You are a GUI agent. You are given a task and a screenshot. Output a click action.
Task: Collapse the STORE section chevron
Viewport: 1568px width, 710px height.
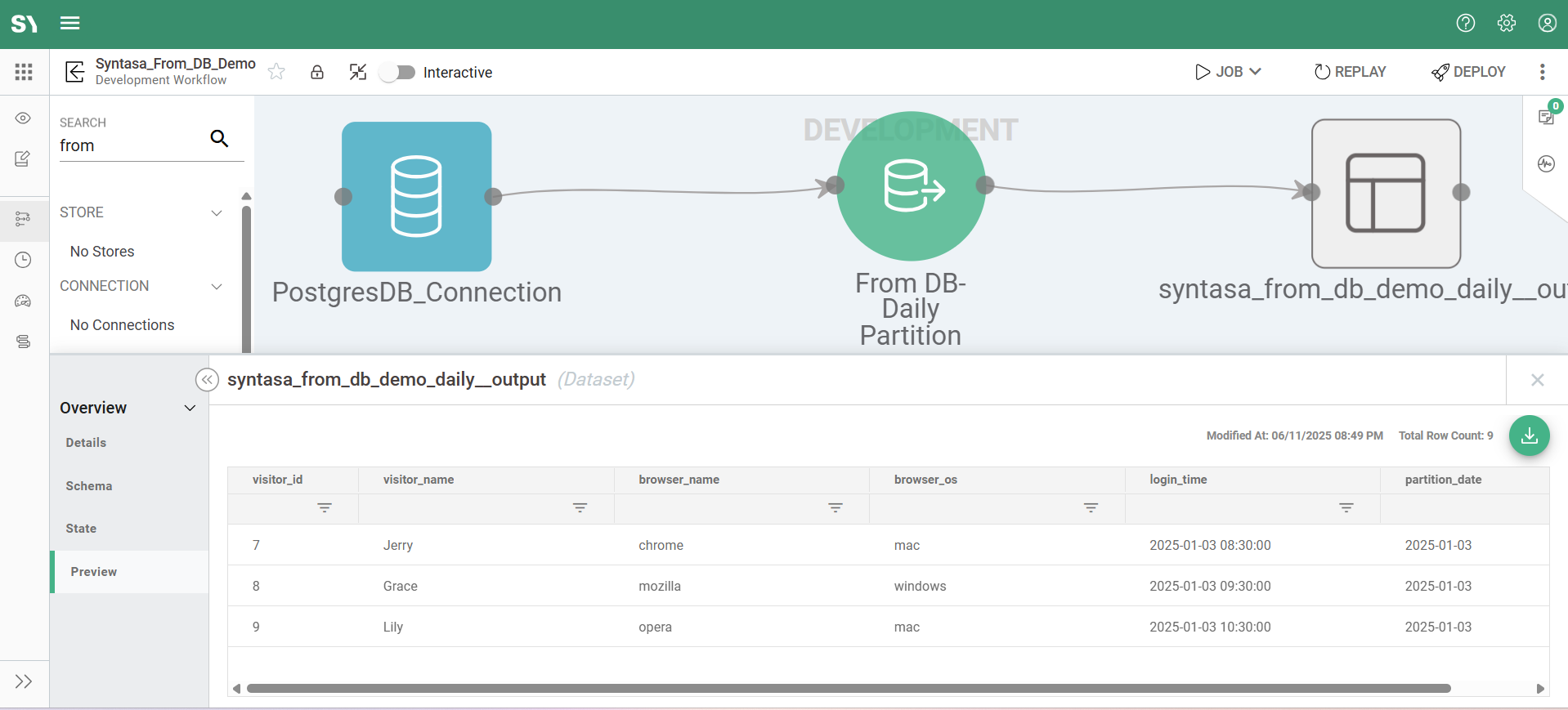(217, 213)
